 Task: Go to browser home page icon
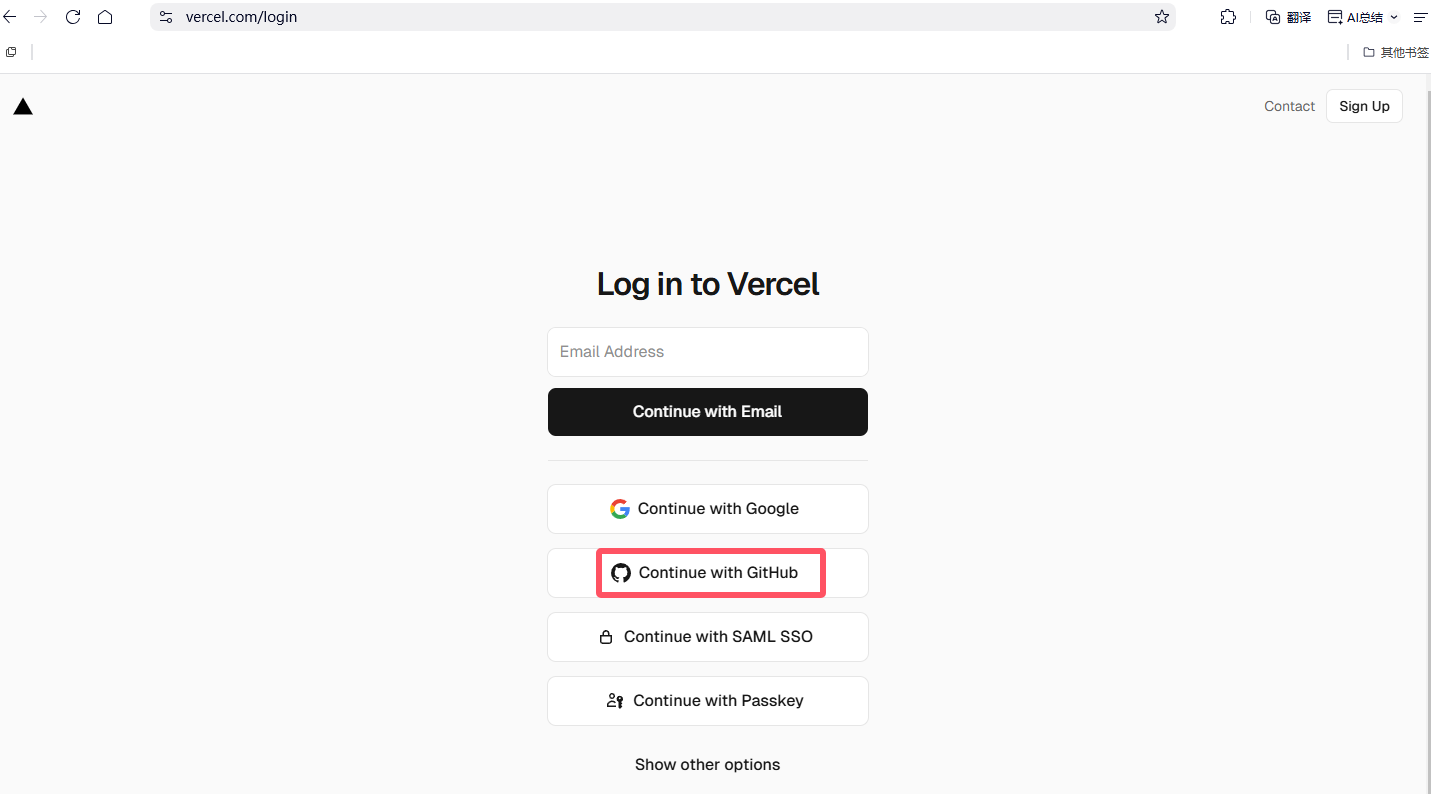click(105, 16)
